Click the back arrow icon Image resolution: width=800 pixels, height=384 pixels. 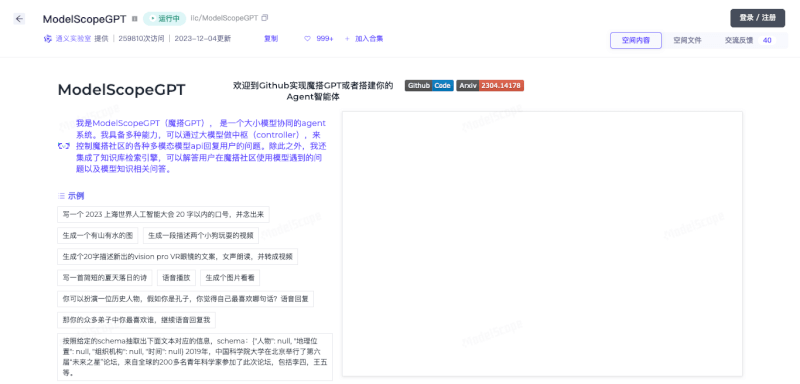[x=19, y=19]
